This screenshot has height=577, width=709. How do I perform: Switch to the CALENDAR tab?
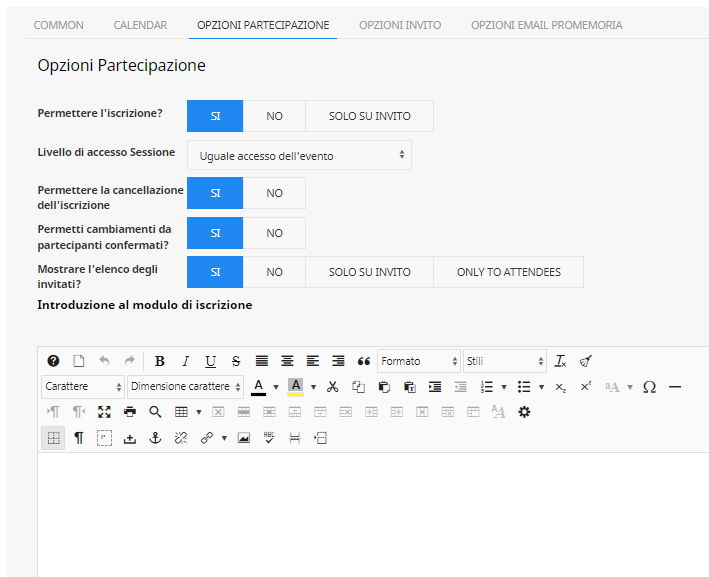pos(140,25)
